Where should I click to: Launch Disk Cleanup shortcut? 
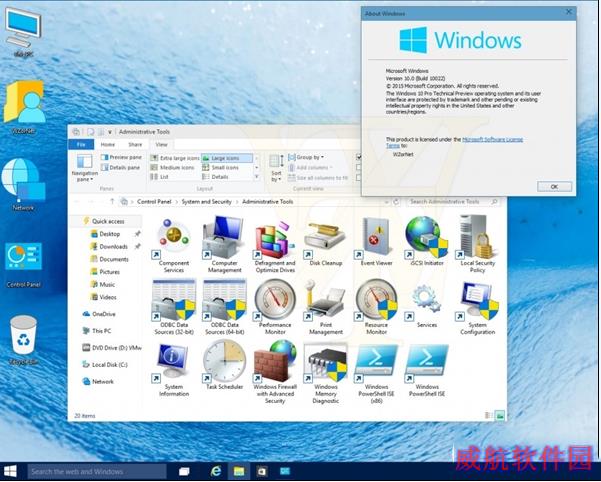click(325, 241)
